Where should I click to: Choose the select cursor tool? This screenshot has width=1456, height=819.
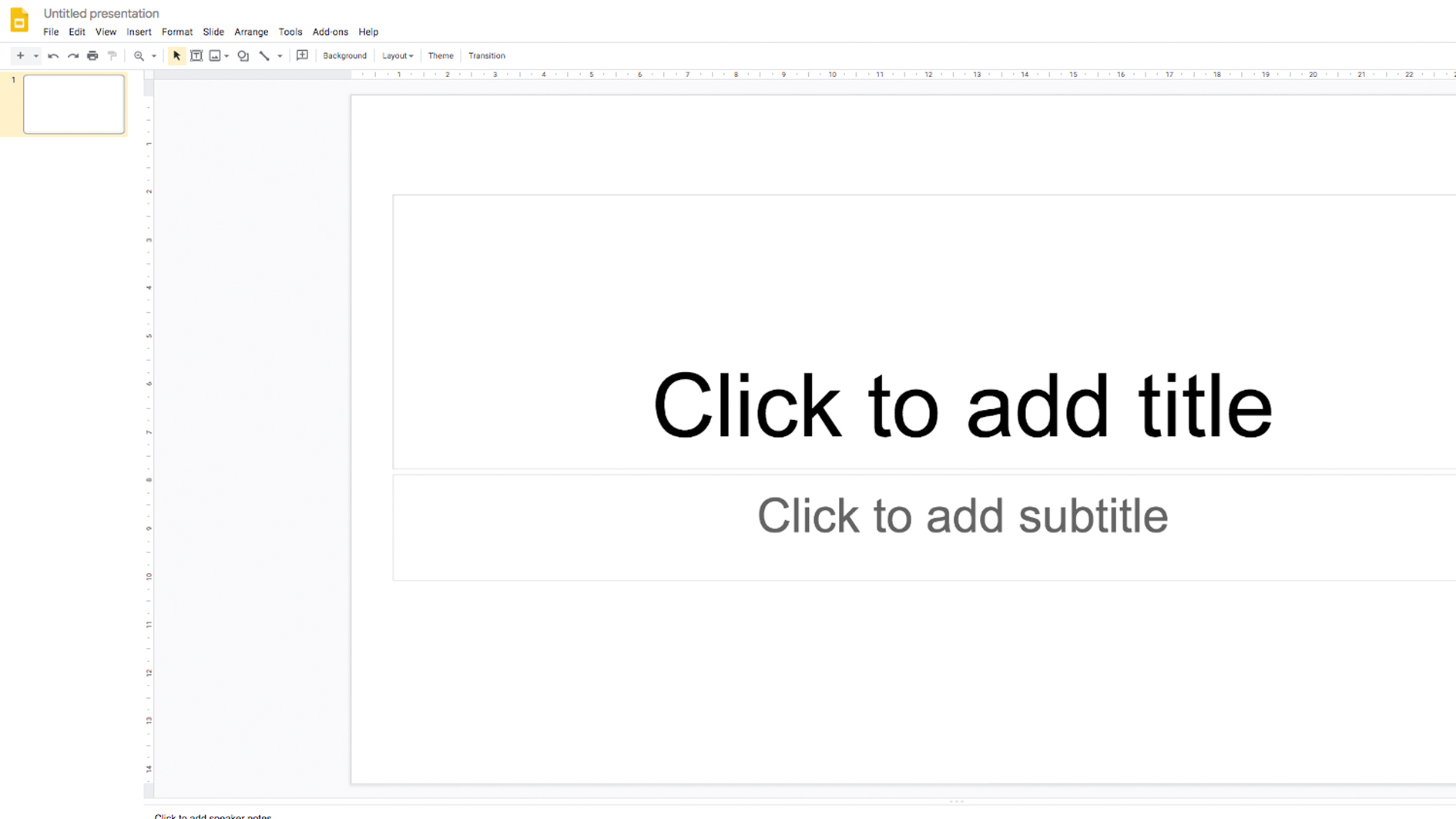tap(176, 55)
